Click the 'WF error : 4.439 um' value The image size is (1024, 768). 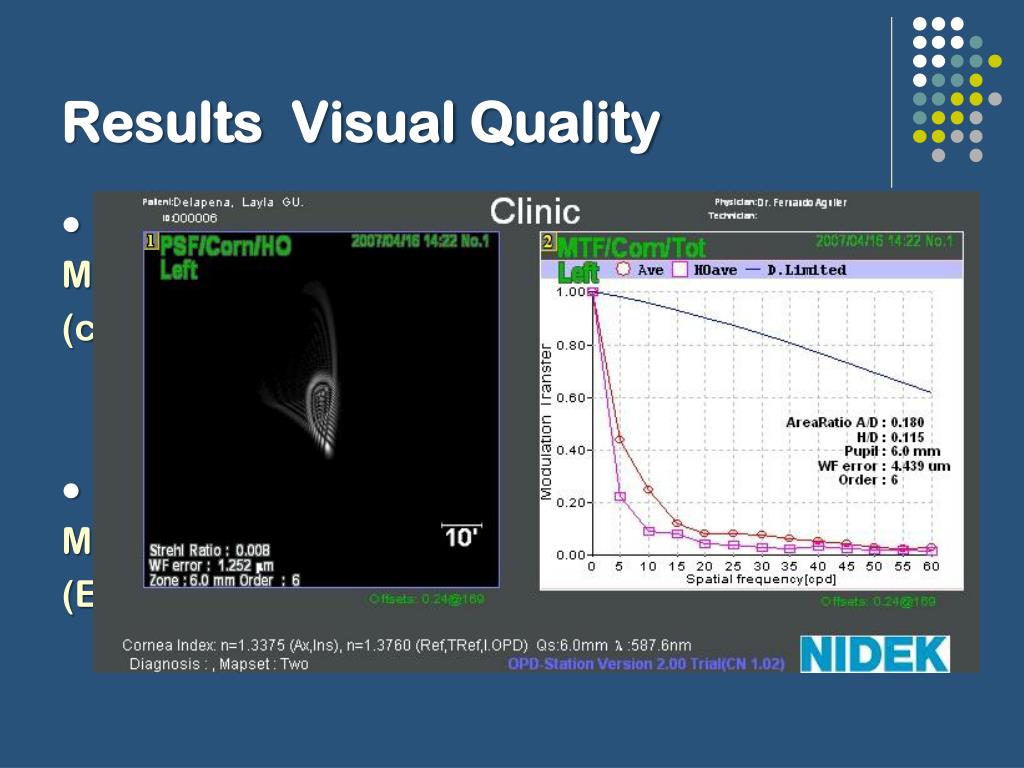pyautogui.click(x=884, y=466)
